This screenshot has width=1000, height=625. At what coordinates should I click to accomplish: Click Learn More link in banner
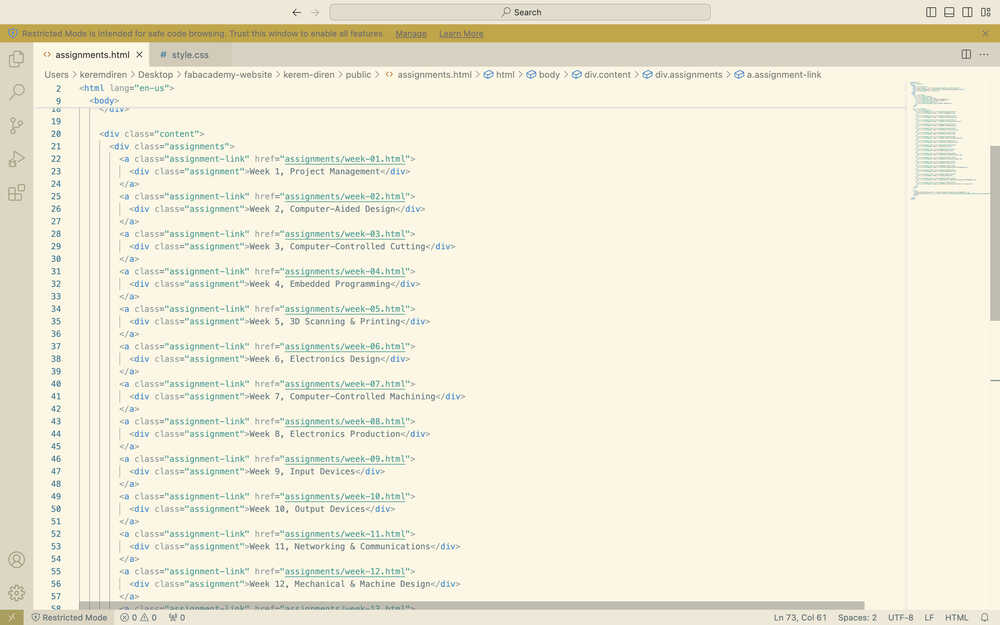click(461, 34)
